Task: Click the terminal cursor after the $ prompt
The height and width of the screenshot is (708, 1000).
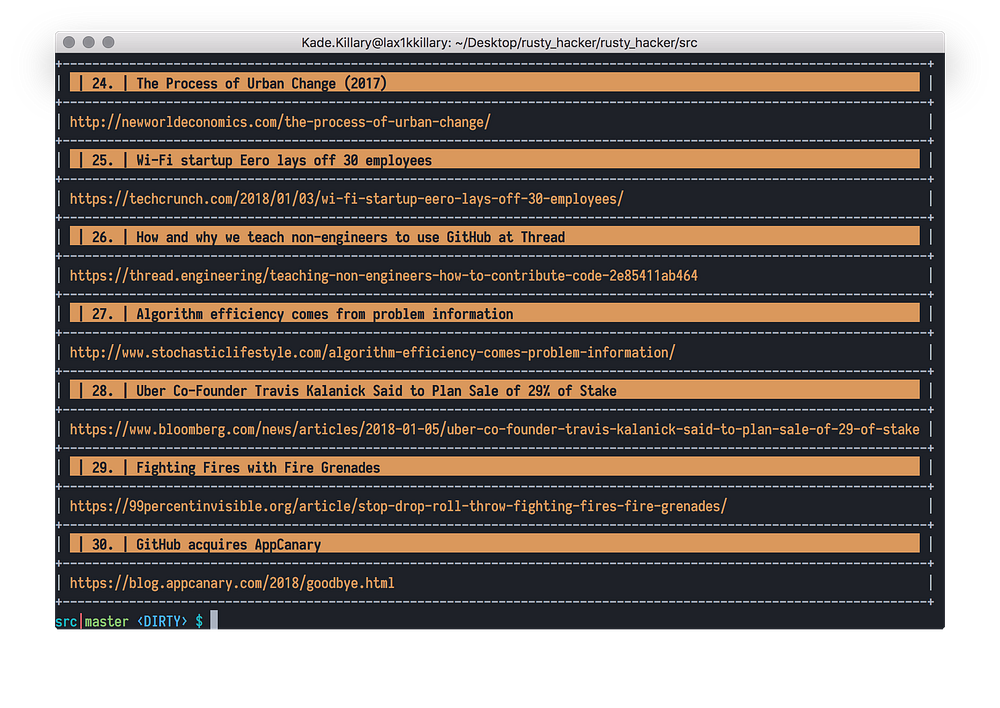Action: tap(214, 620)
